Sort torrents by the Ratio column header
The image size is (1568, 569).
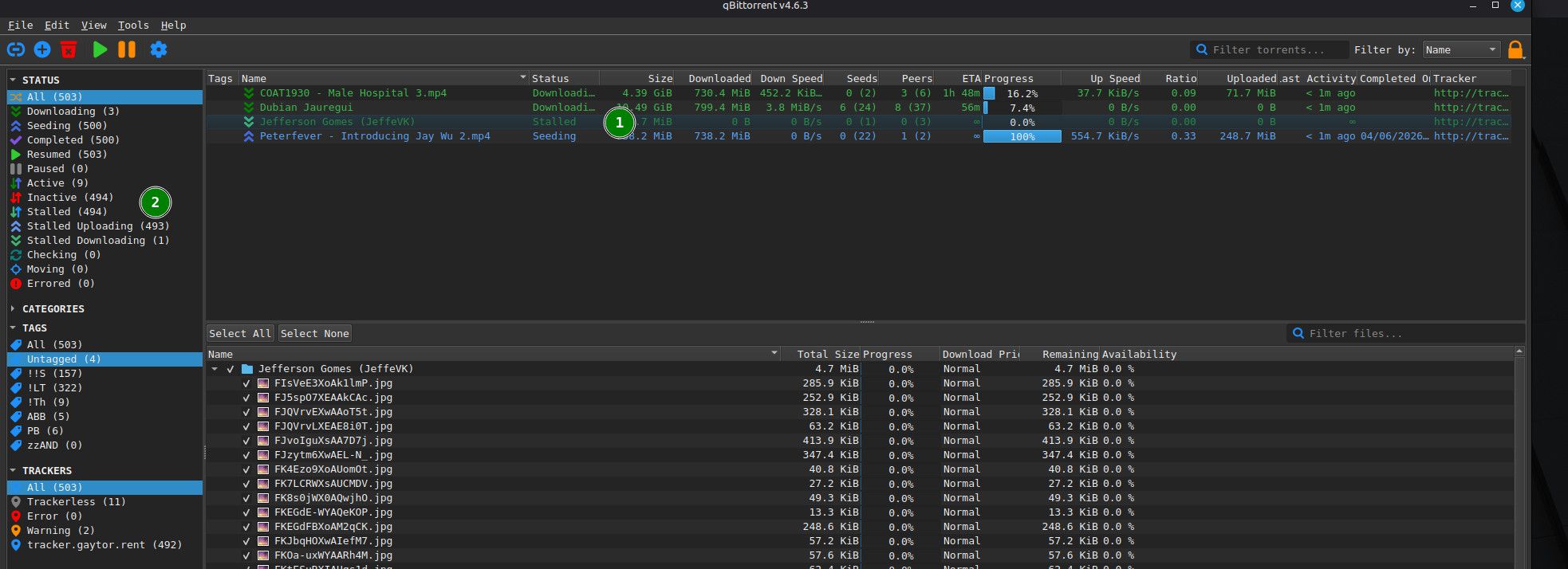pos(1170,78)
